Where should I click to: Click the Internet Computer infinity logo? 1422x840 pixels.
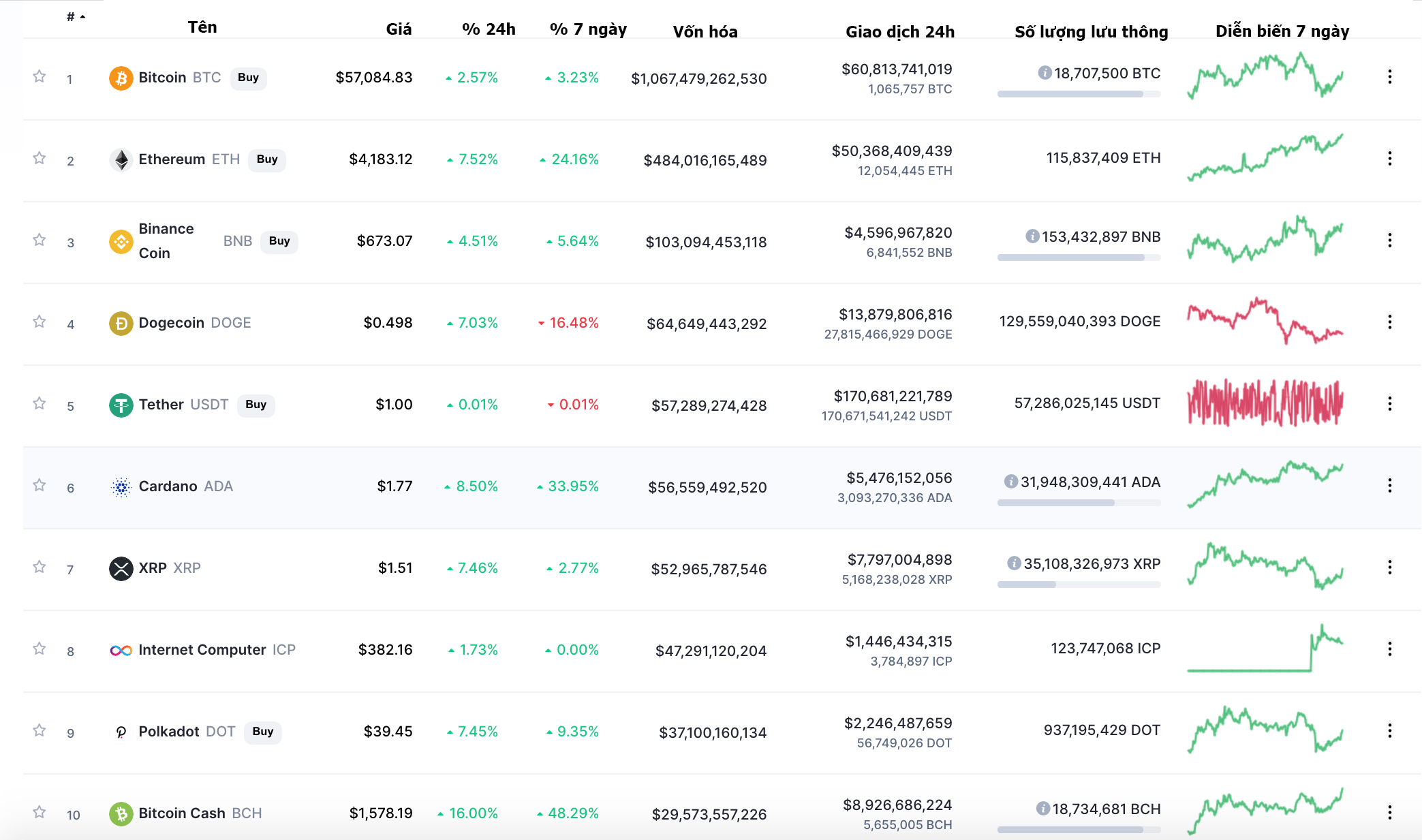tap(121, 650)
